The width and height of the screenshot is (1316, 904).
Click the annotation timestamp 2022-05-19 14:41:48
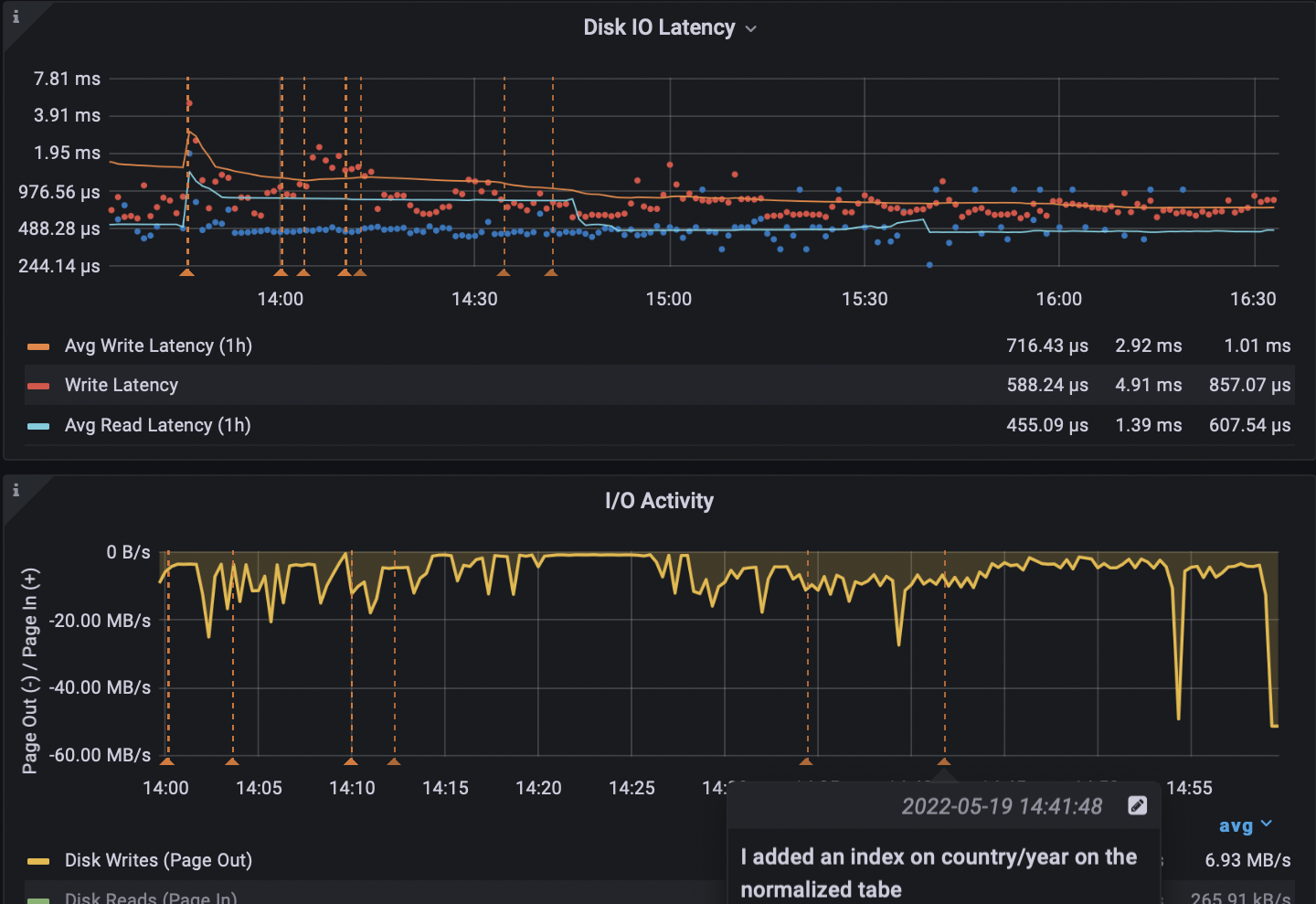click(1002, 806)
